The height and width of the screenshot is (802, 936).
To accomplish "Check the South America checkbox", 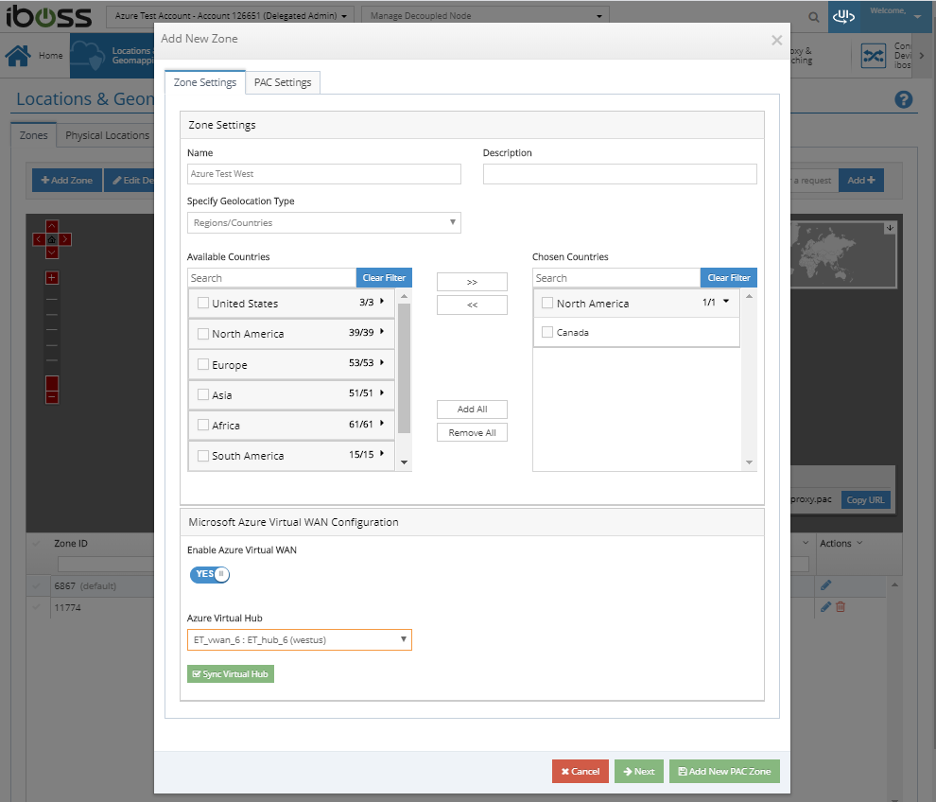I will (x=203, y=455).
